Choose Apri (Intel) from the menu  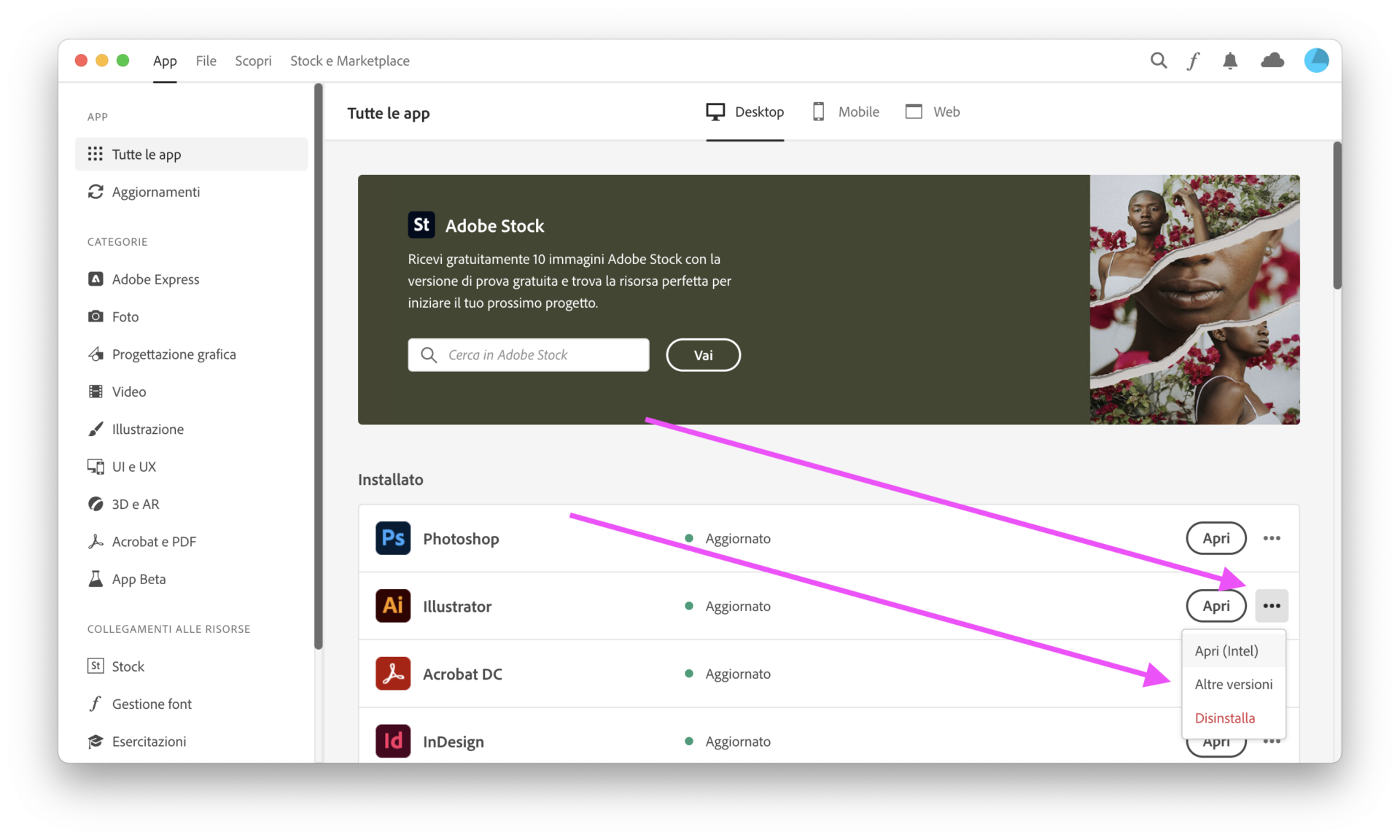pyautogui.click(x=1234, y=650)
